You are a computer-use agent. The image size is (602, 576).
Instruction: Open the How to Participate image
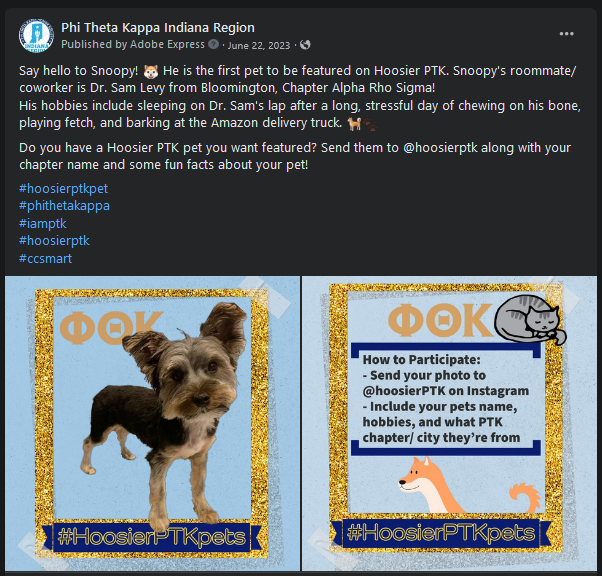point(450,423)
